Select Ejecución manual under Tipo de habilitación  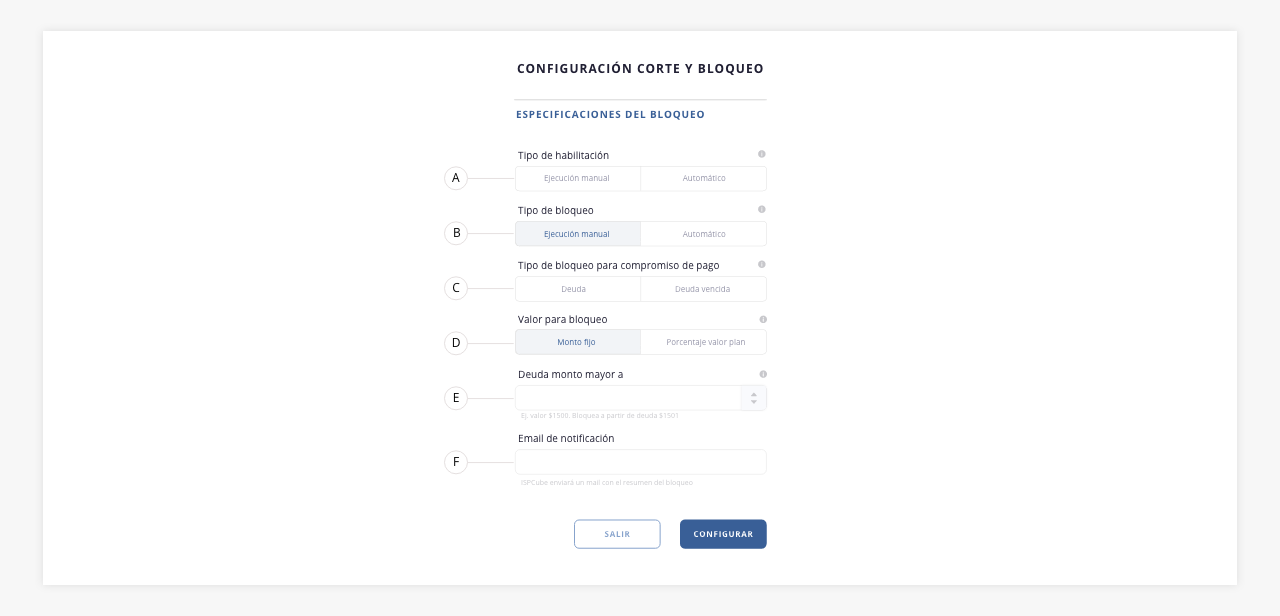(578, 178)
